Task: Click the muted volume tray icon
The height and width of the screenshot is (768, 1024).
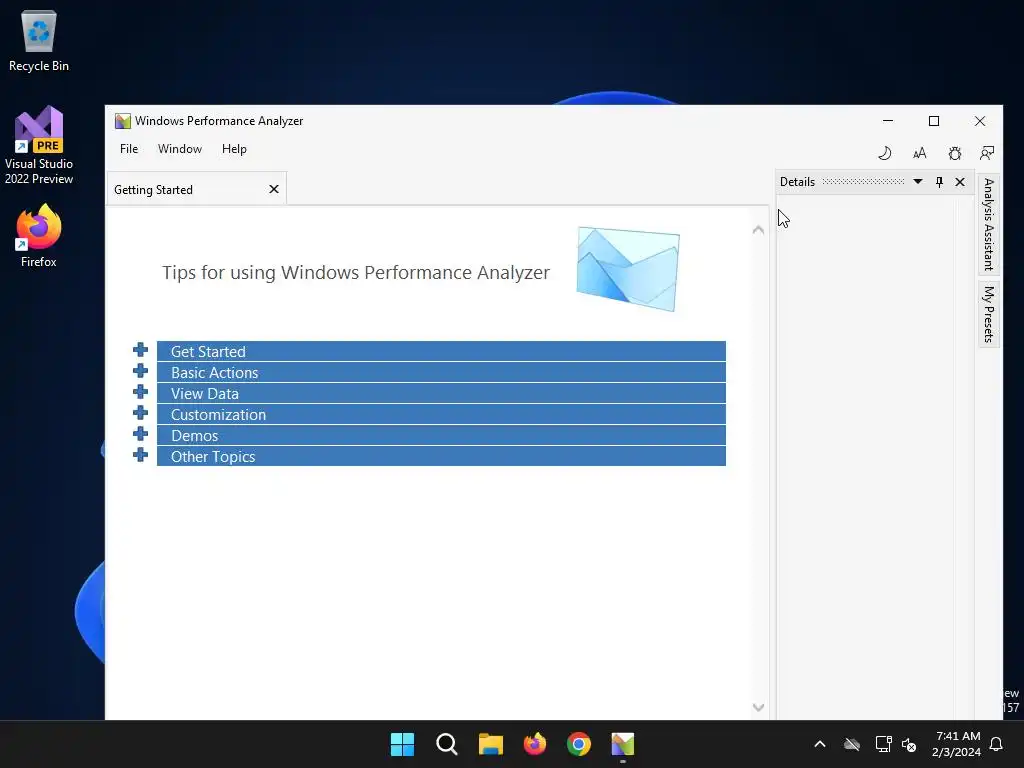Action: coord(908,744)
